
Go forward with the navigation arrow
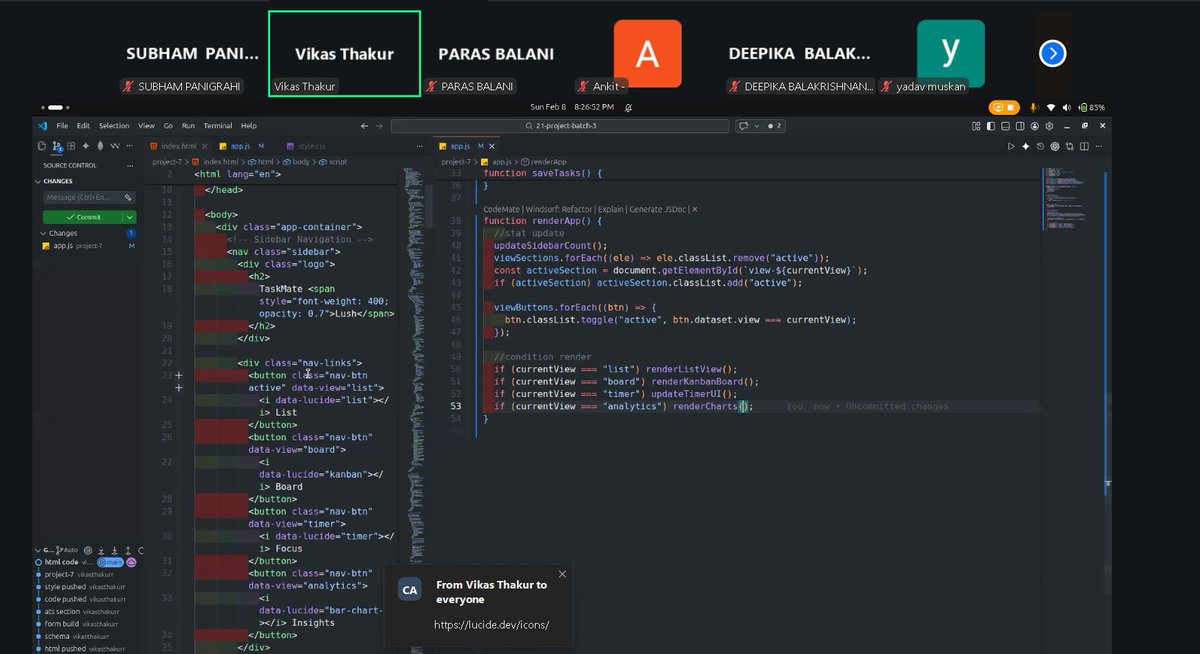pyautogui.click(x=379, y=126)
